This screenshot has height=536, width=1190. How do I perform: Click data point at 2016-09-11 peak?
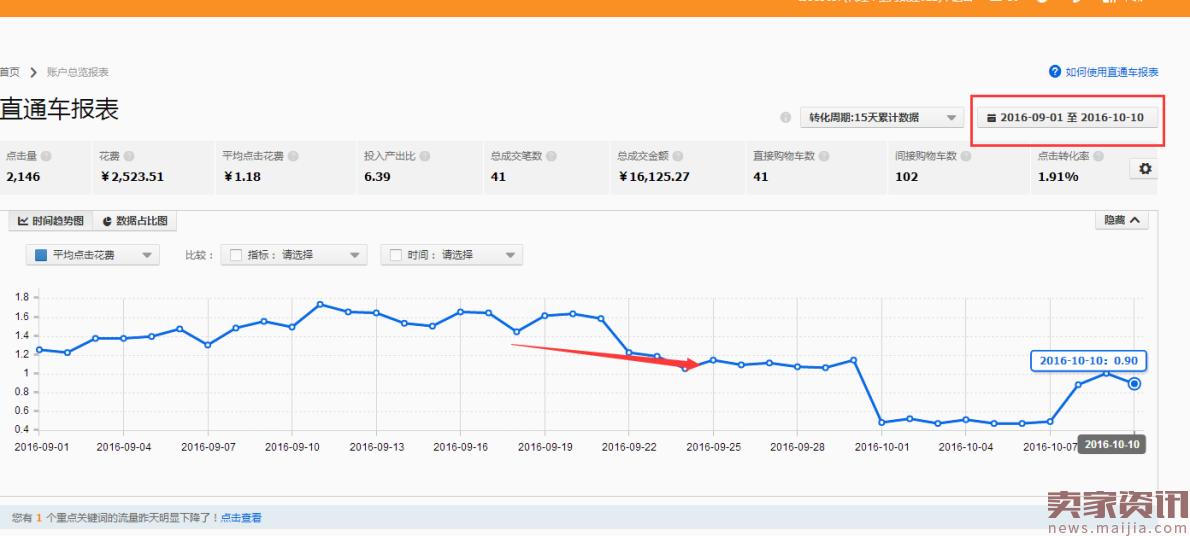tap(320, 304)
